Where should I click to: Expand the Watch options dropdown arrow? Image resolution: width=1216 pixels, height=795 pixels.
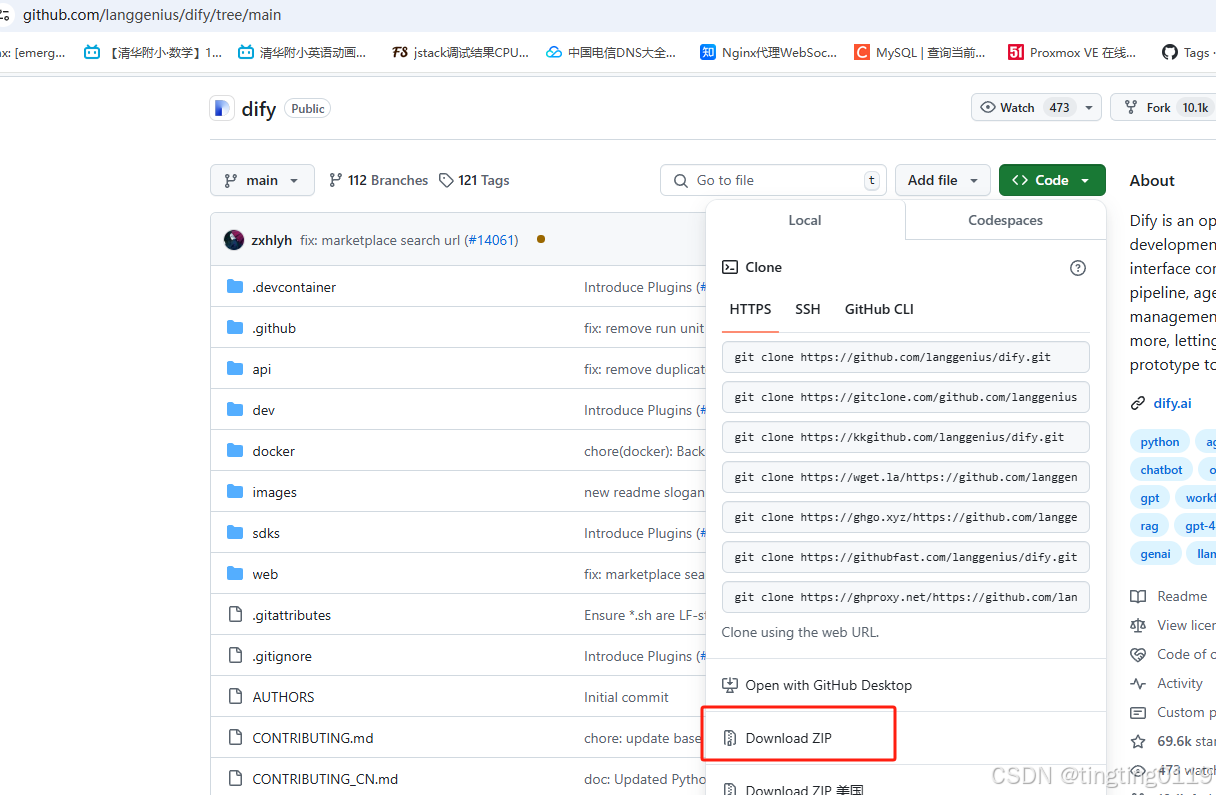click(x=1089, y=108)
